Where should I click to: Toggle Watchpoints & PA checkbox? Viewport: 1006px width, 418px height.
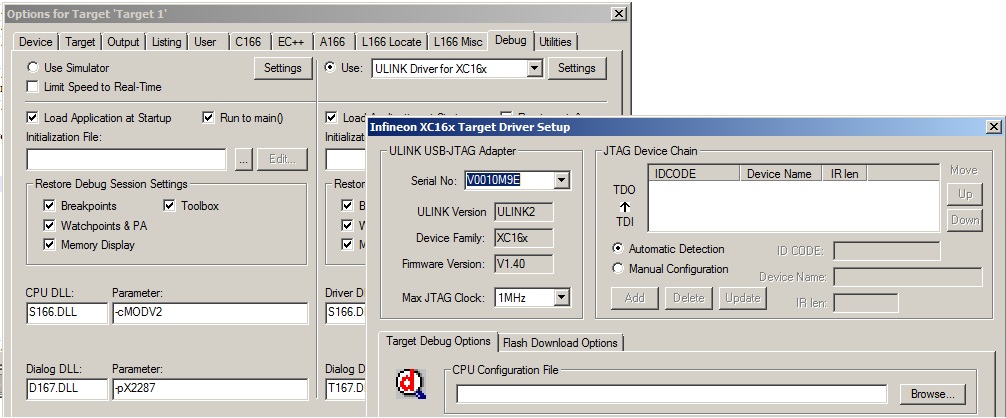point(49,226)
